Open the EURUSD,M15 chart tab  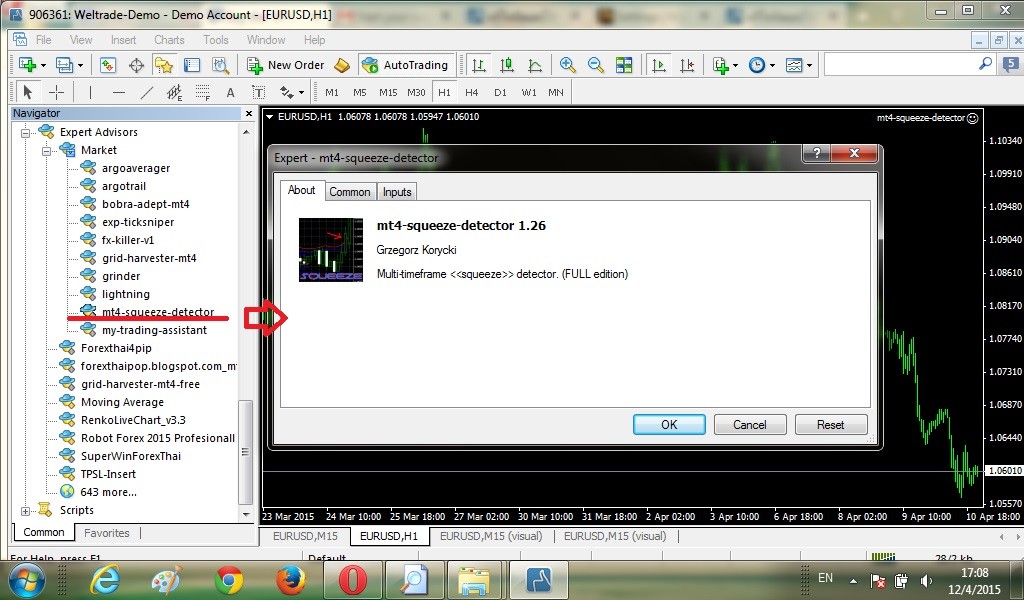pyautogui.click(x=305, y=536)
